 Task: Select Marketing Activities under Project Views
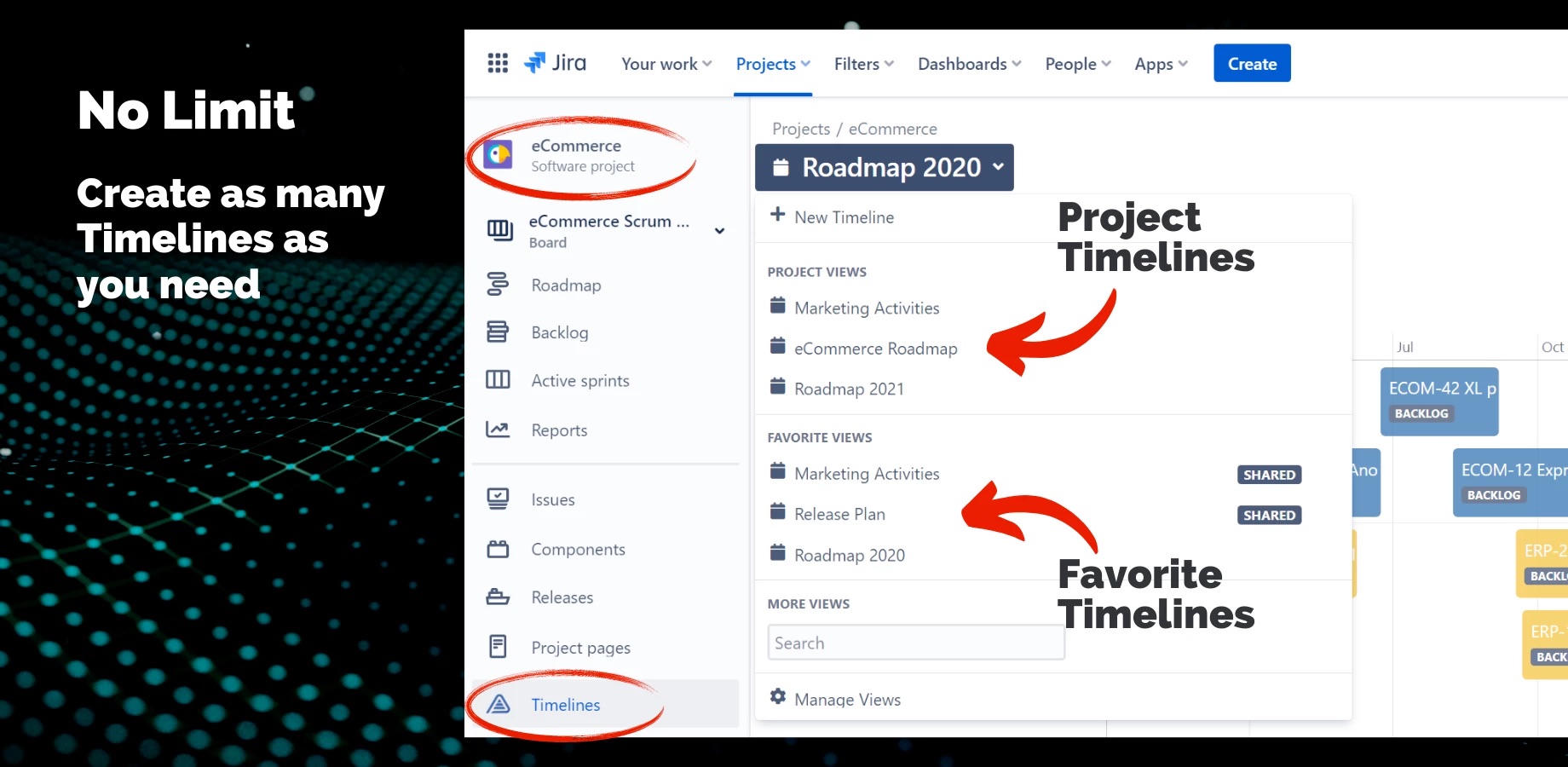pyautogui.click(x=867, y=308)
